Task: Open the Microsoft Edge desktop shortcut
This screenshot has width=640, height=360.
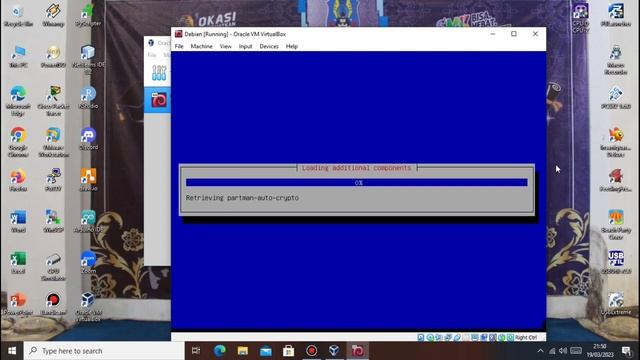Action: [18, 101]
